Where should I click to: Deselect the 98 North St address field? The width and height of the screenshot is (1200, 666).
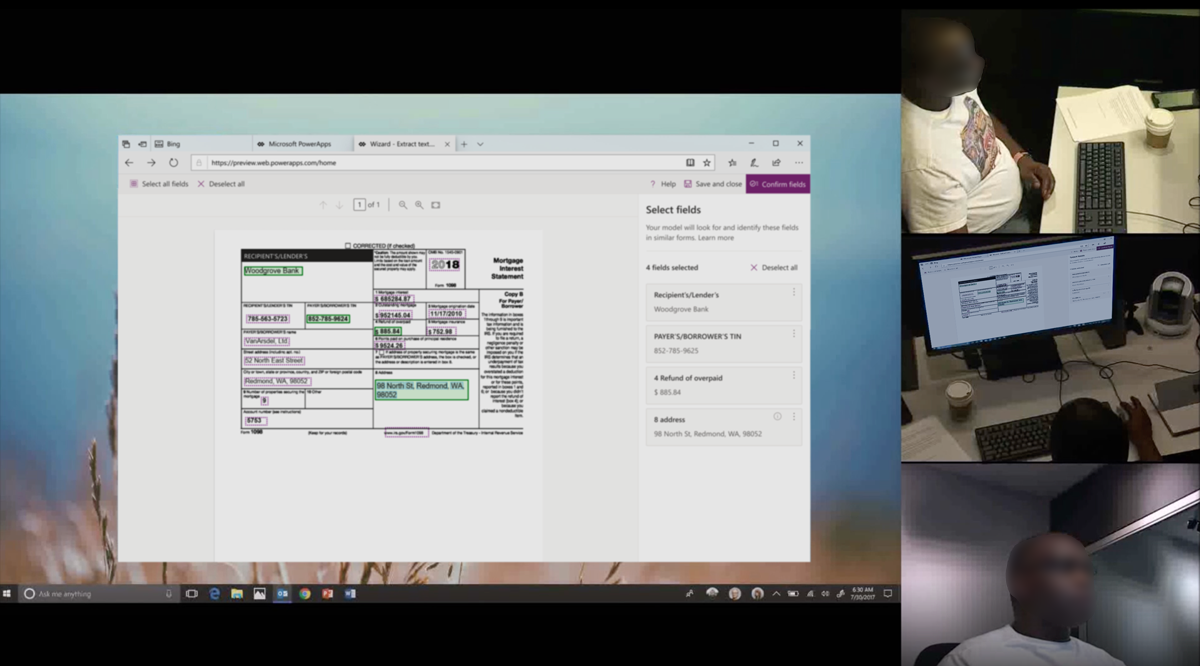click(421, 390)
